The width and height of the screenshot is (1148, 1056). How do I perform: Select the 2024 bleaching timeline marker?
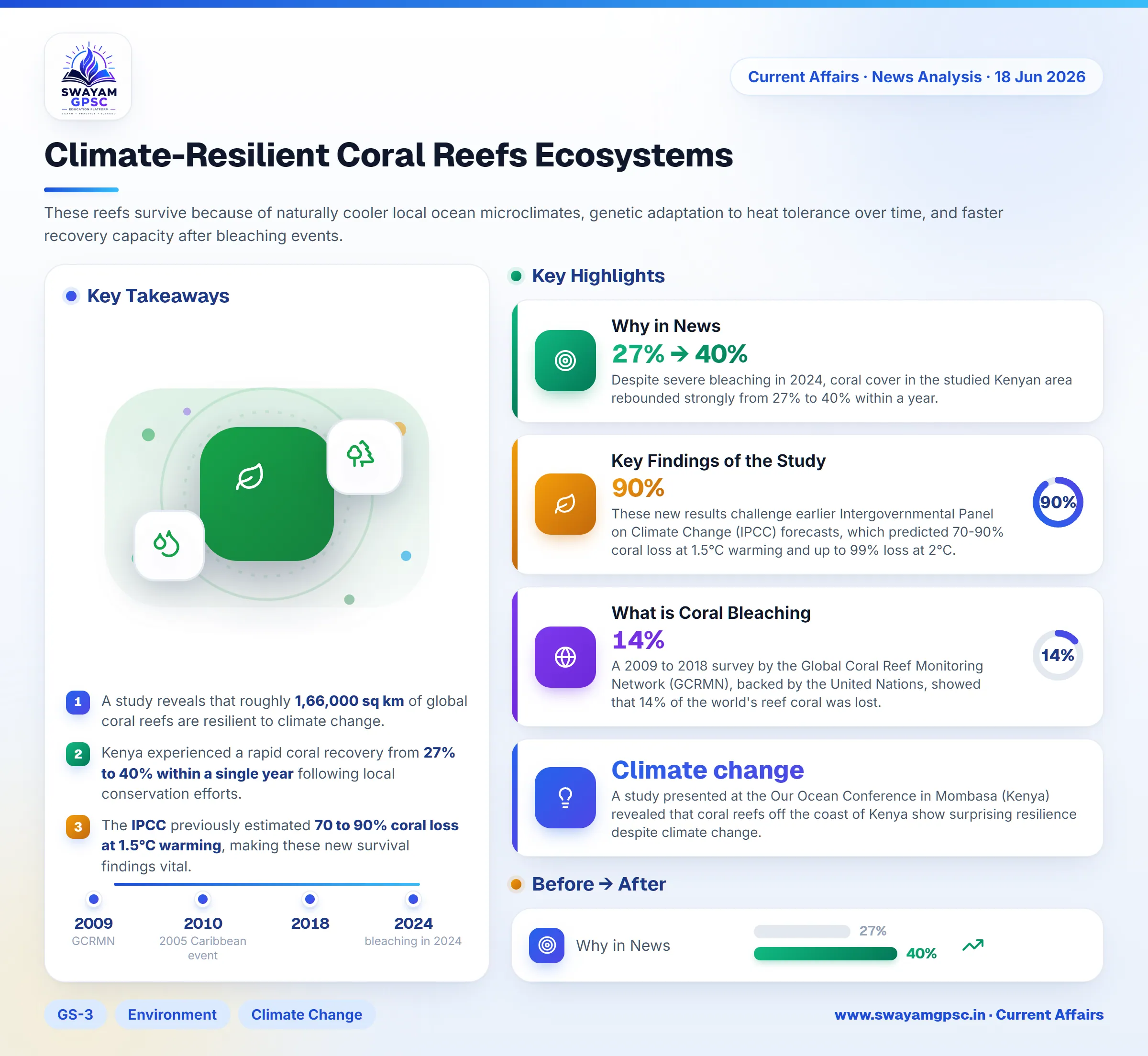tap(413, 900)
